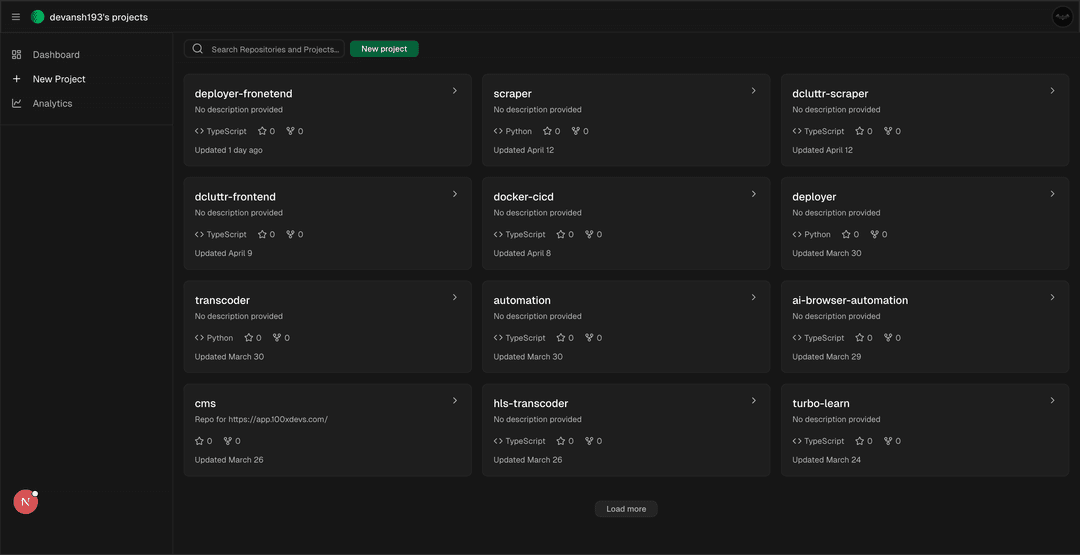1080x555 pixels.
Task: Click the Dashboard grid icon
Action: pyautogui.click(x=17, y=54)
